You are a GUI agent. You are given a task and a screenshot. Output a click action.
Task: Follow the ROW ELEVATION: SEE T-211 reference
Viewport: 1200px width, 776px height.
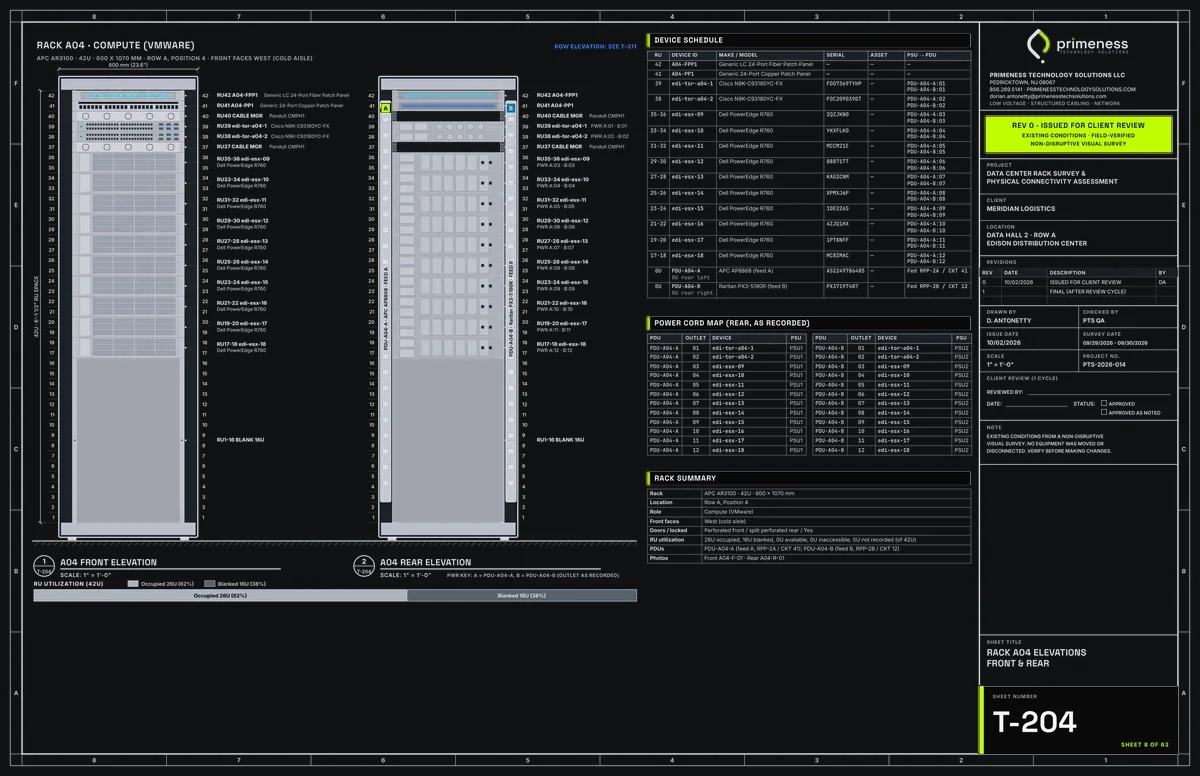(595, 46)
